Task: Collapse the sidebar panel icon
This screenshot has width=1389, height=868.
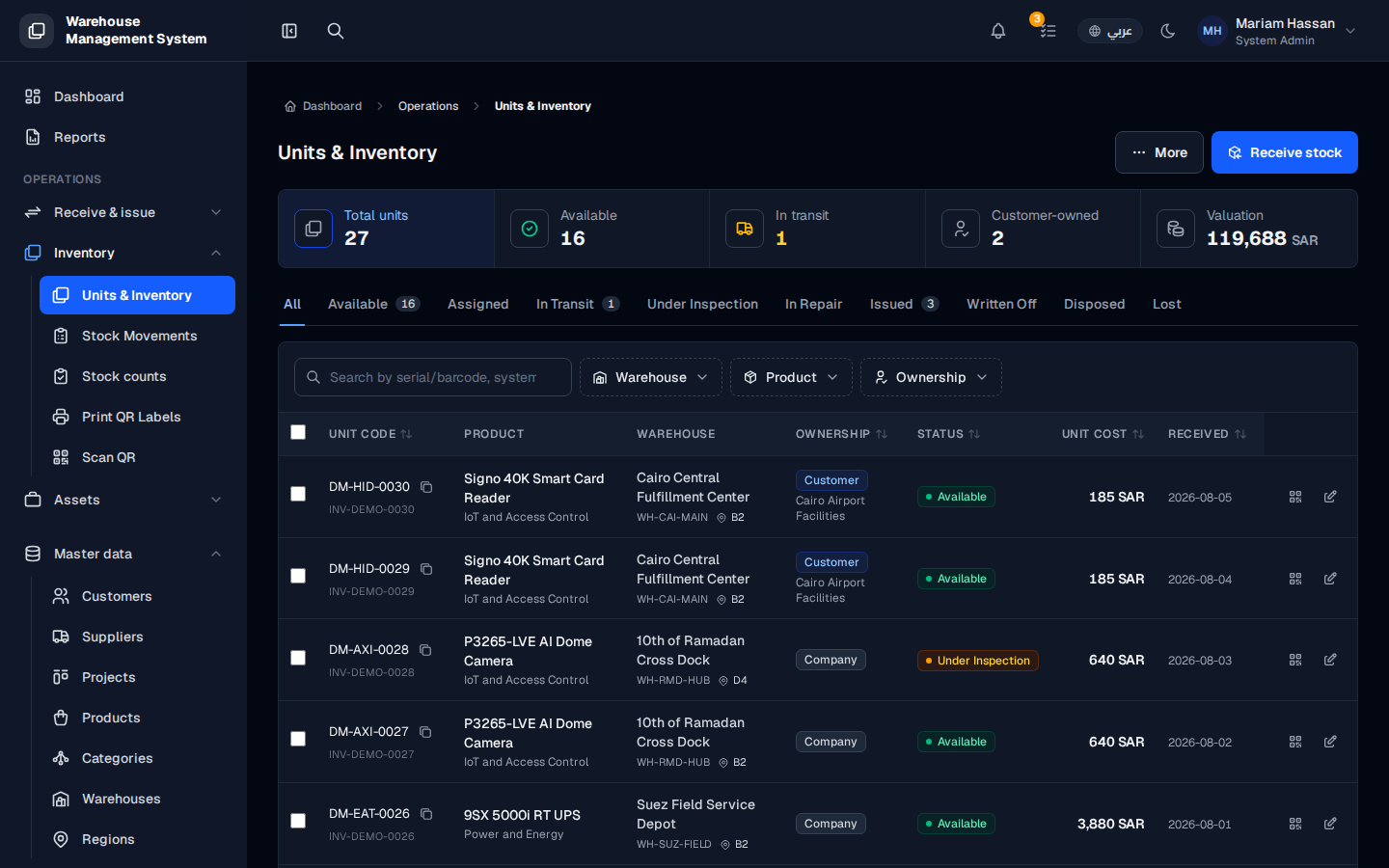Action: tap(289, 31)
